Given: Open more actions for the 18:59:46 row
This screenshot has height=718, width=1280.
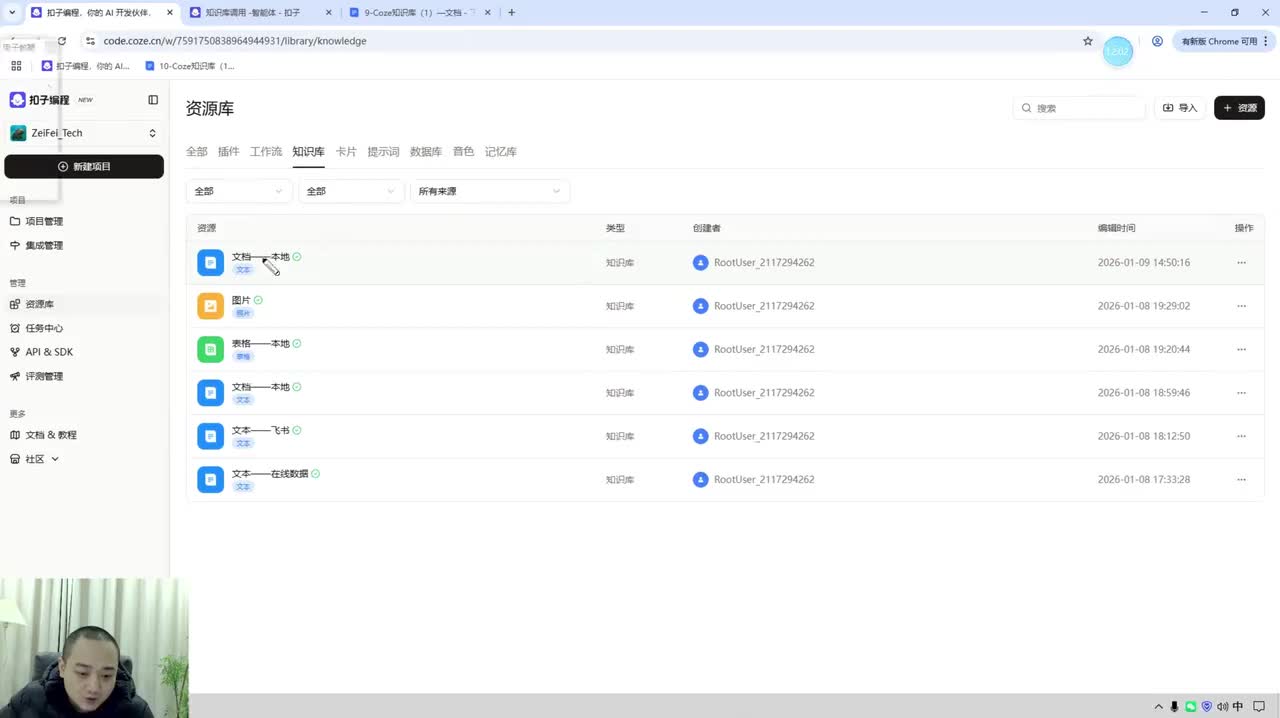Looking at the screenshot, I should pos(1242,393).
